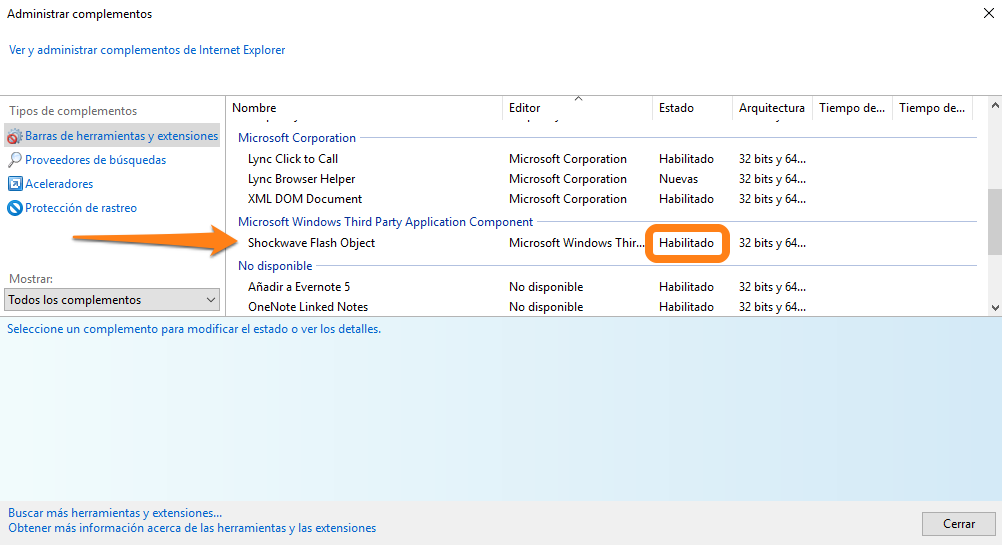Image resolution: width=1002 pixels, height=545 pixels.
Task: Collapse Microsoft Windows Third Party Application Component group
Action: tap(385, 222)
